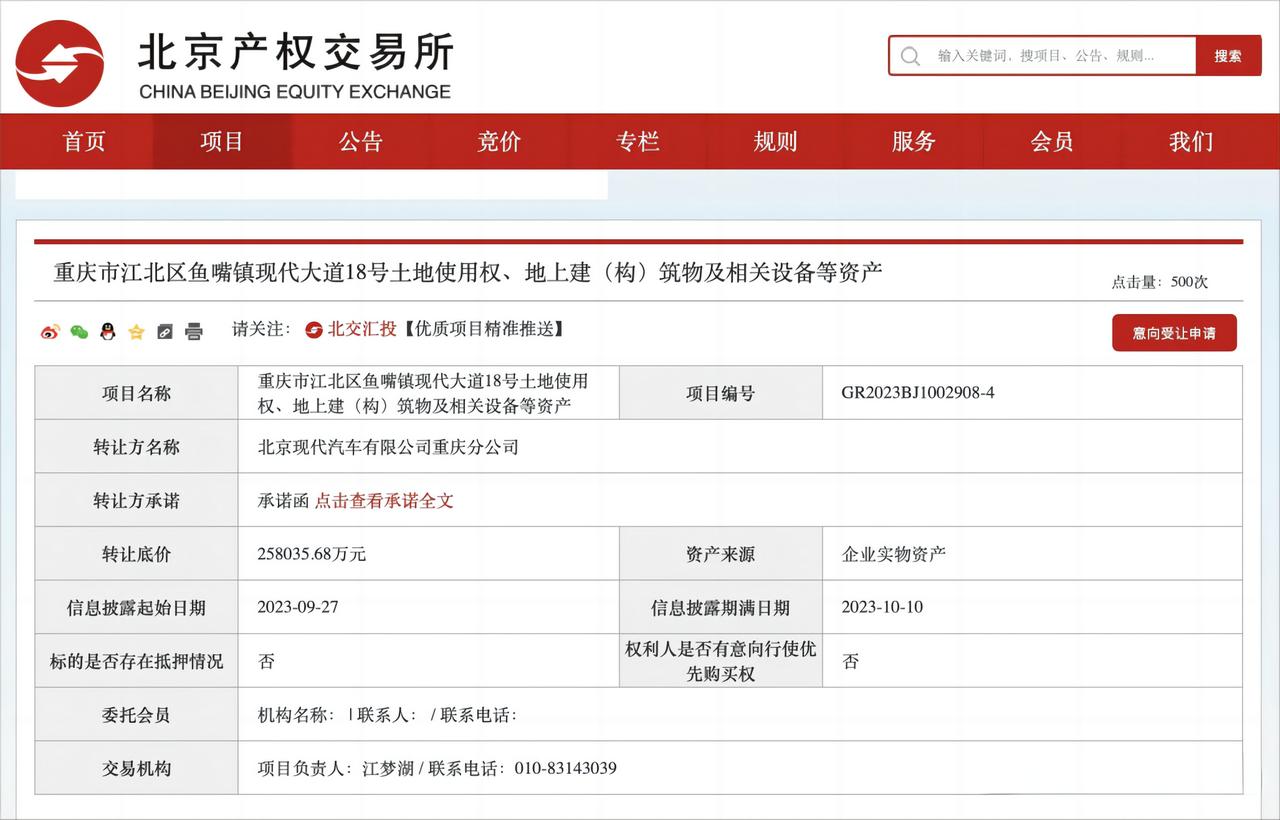Go to the 会员 section
Screen dimensions: 1280x820
point(1052,141)
